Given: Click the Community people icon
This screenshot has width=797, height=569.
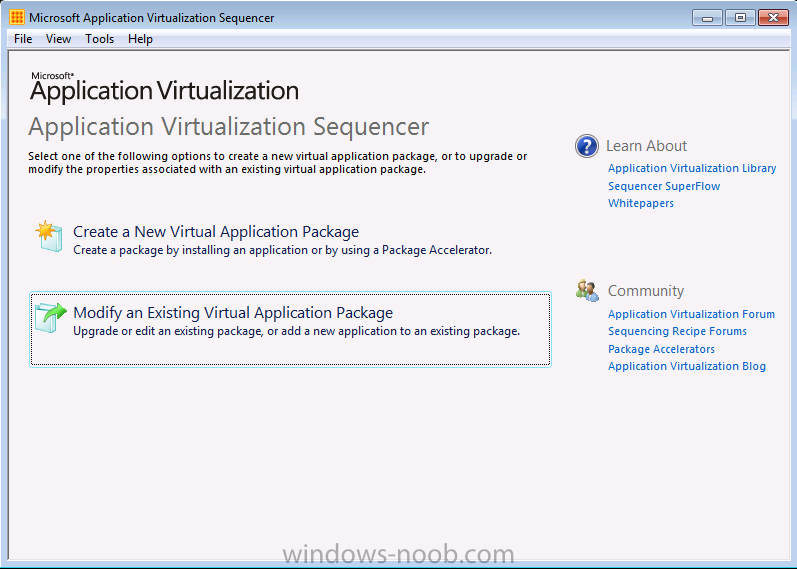Looking at the screenshot, I should (x=587, y=290).
